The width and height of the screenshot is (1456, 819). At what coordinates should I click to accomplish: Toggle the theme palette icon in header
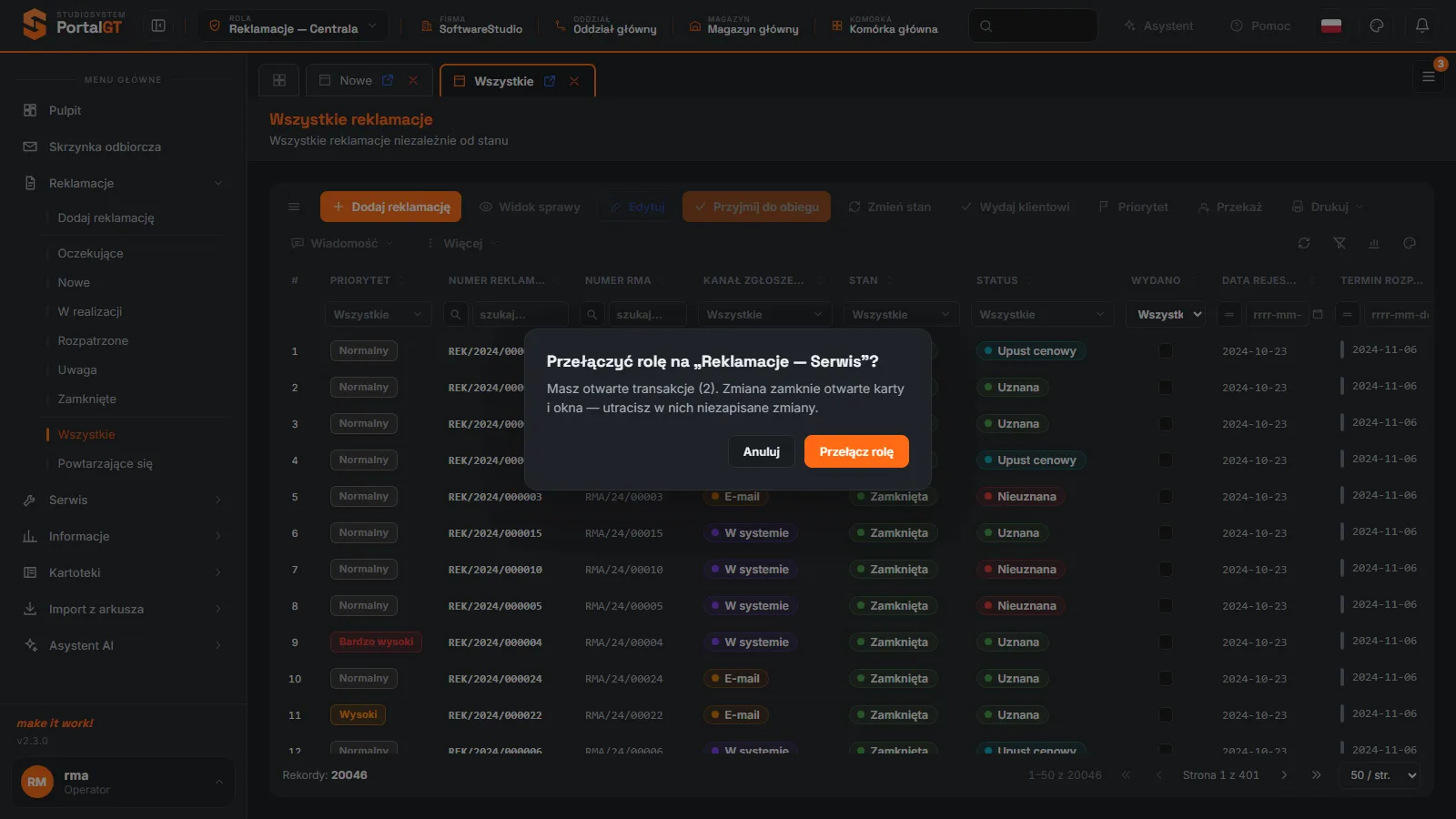pos(1377,25)
